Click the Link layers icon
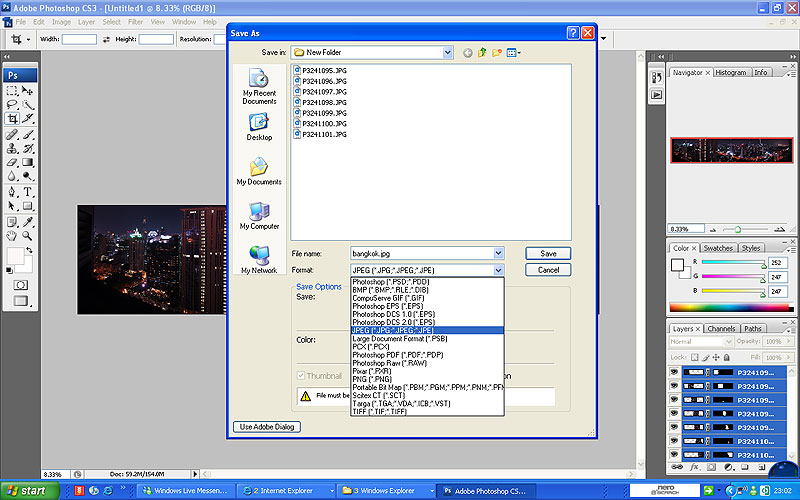The image size is (800, 500). coord(677,467)
